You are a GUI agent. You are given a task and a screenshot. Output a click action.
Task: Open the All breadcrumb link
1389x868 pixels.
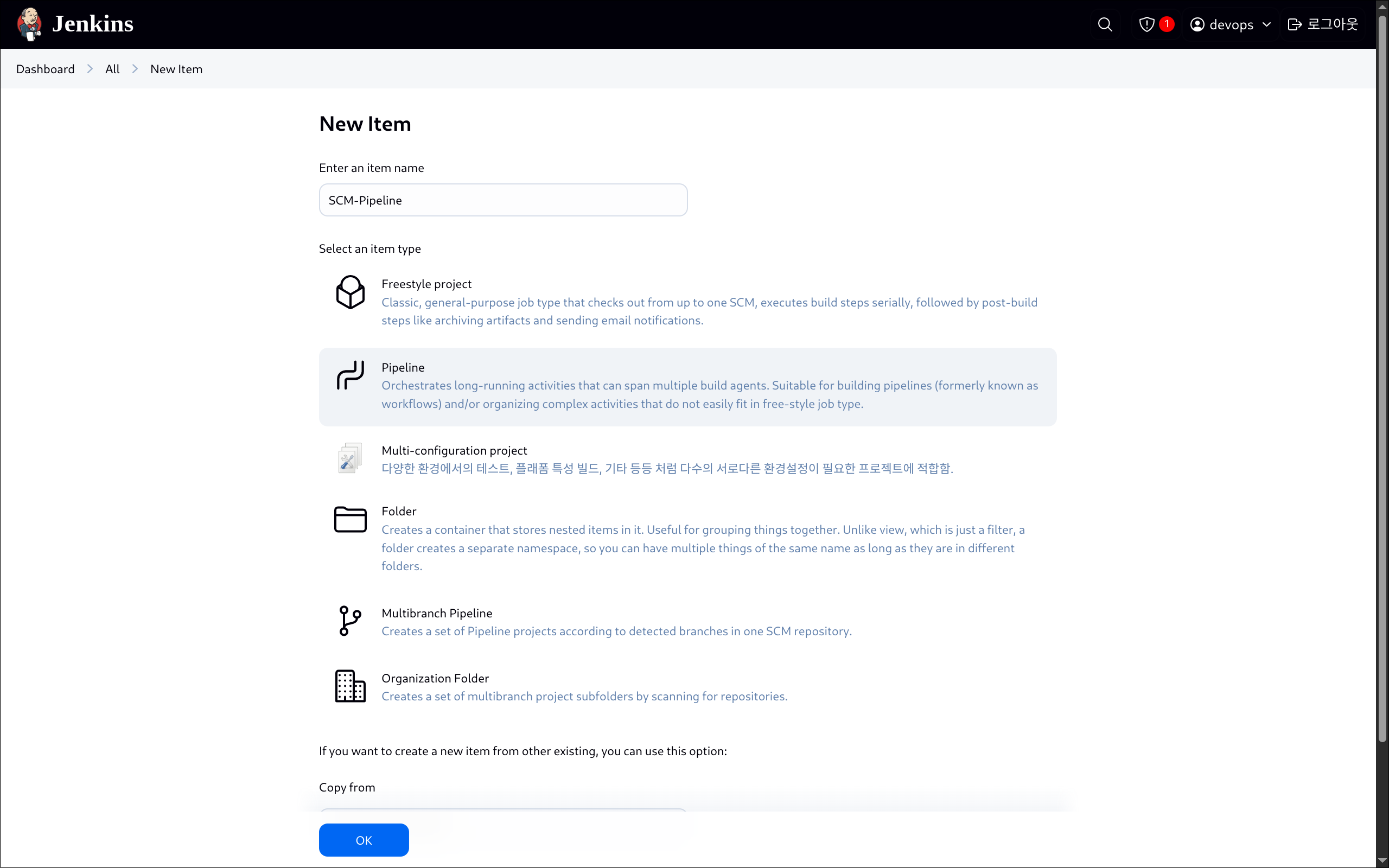(x=112, y=69)
